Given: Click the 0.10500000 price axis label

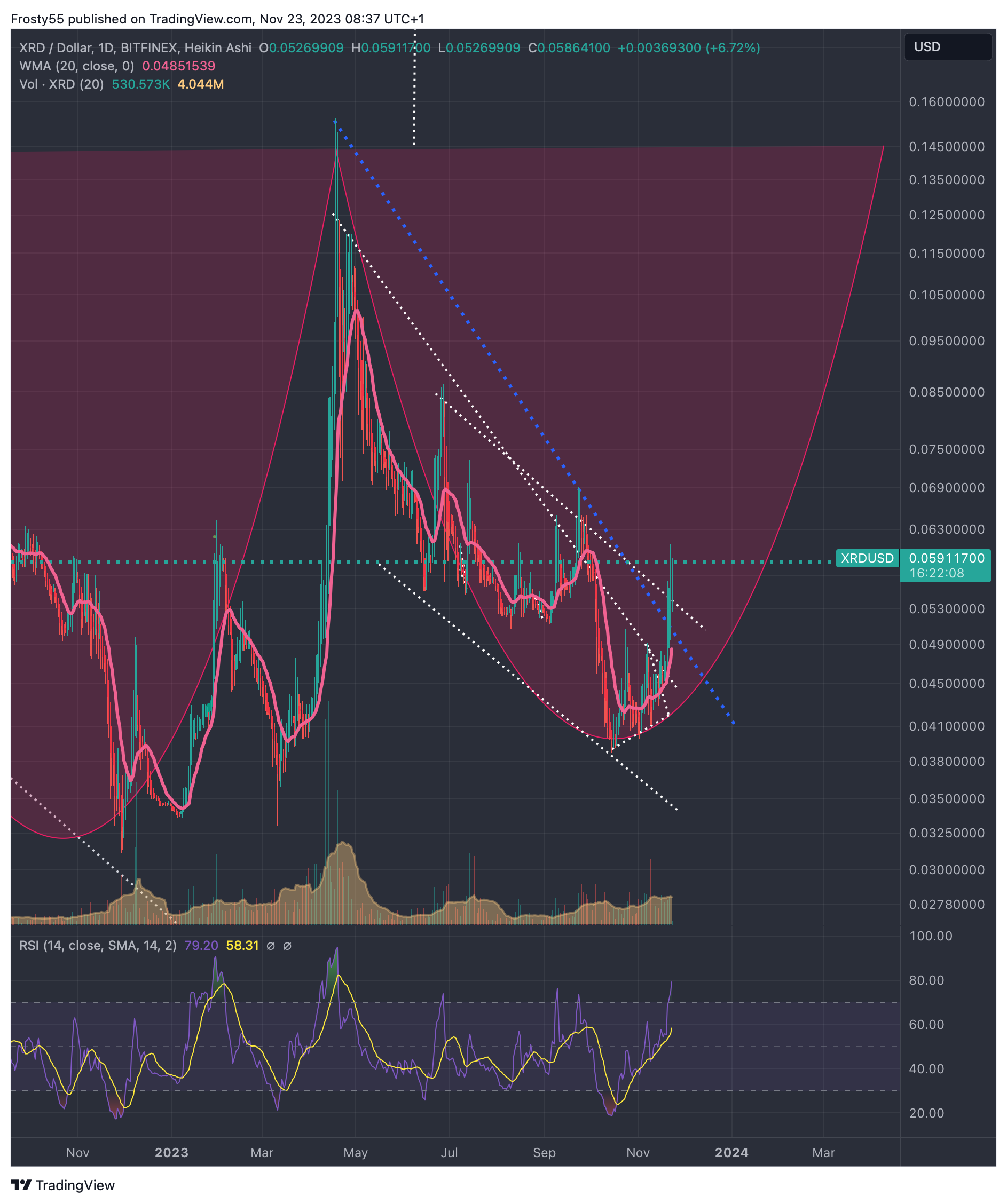Looking at the screenshot, I should [x=947, y=295].
